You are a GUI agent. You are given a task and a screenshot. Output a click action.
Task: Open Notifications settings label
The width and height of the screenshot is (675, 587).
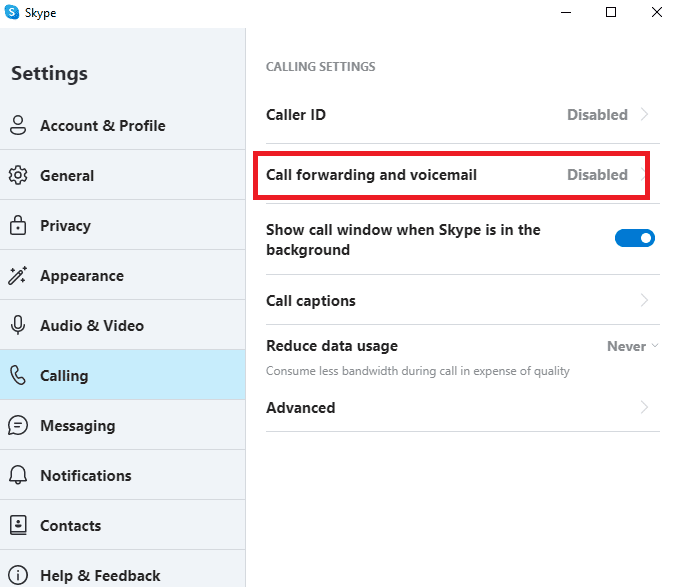pyautogui.click(x=86, y=476)
